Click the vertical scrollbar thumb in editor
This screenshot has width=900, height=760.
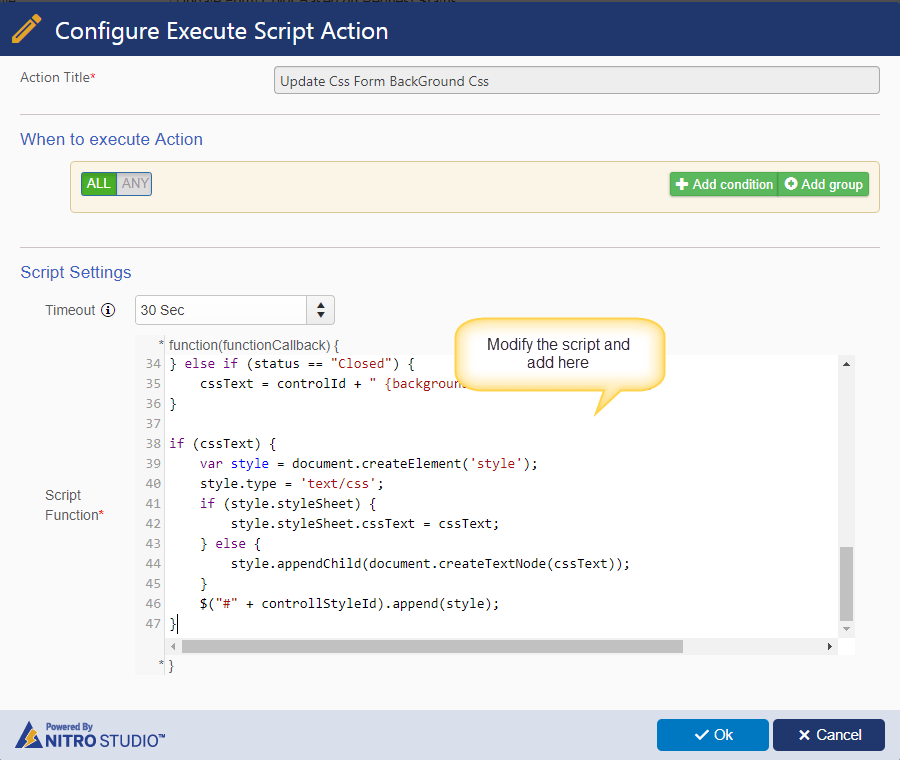click(x=846, y=584)
